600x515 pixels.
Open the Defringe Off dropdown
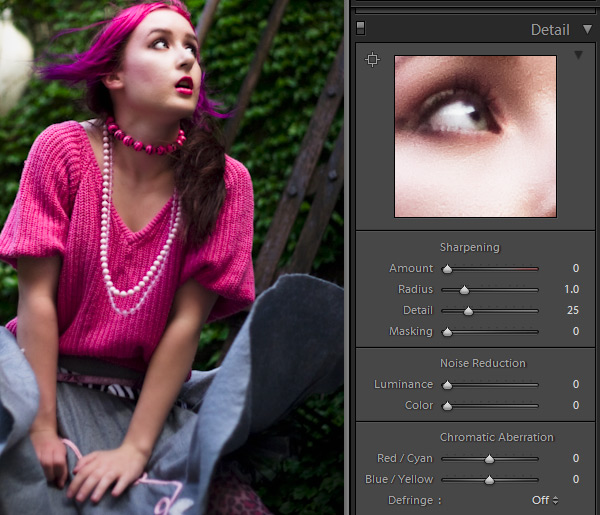click(545, 500)
